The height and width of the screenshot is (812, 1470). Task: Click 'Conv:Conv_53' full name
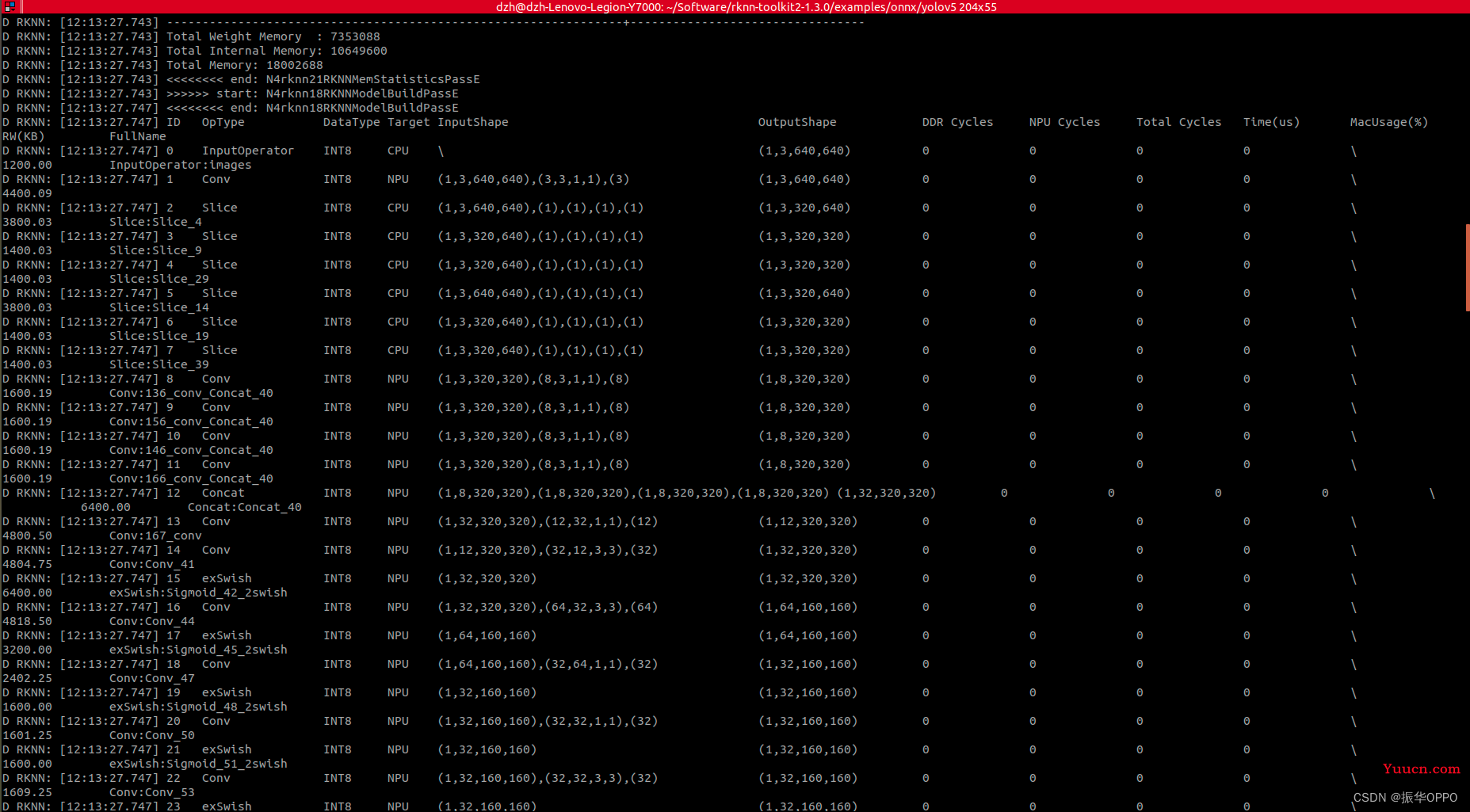point(152,792)
